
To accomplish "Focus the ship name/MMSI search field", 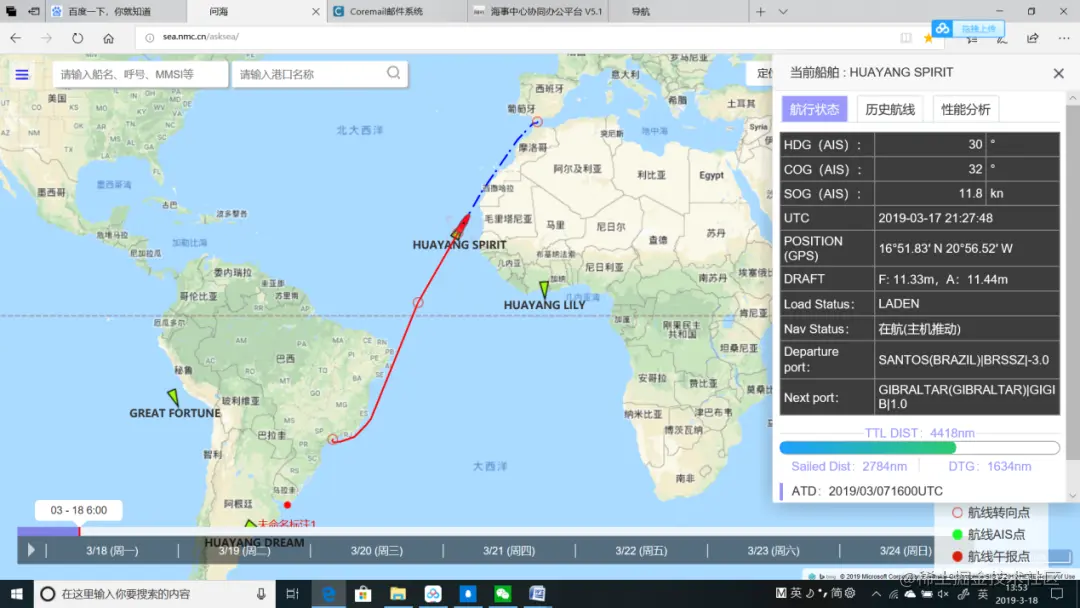I will pos(140,74).
